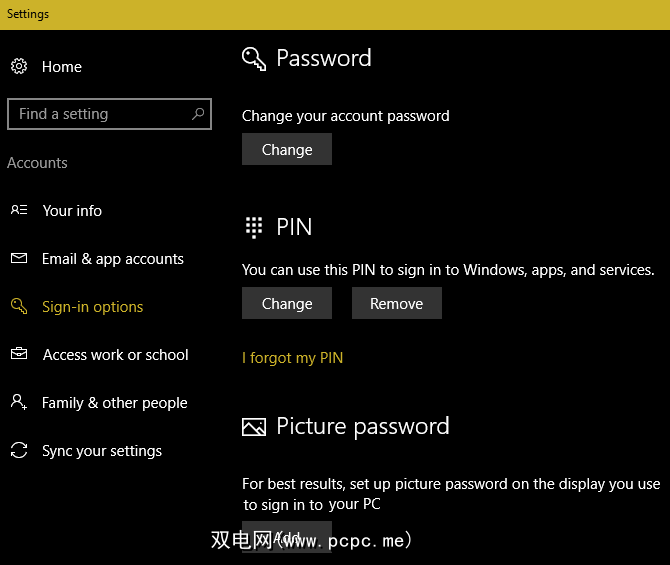Remove the PIN
Screen dimensions: 670x565
[x=397, y=304]
